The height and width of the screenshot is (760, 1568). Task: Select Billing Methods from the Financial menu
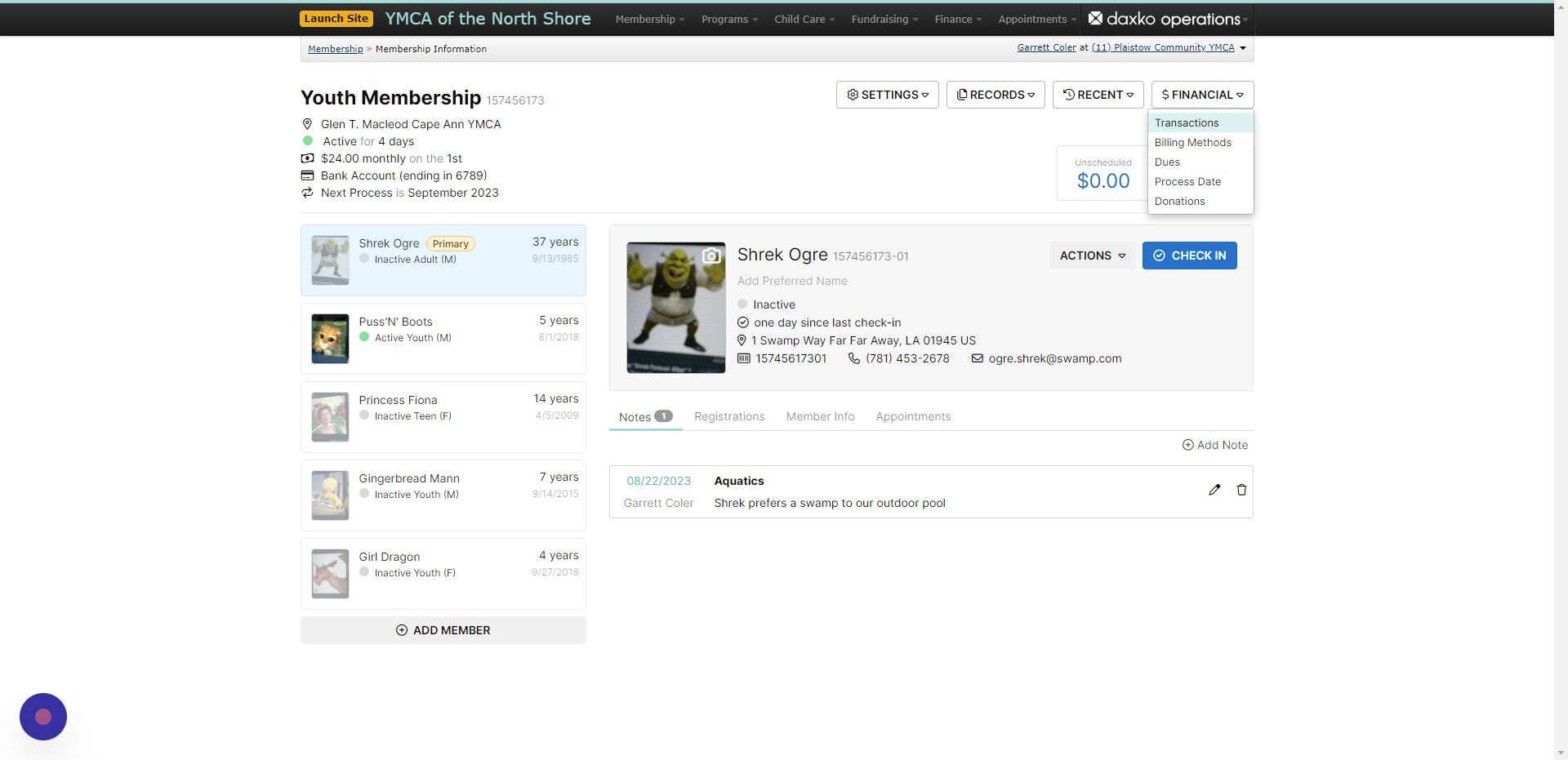(1192, 142)
